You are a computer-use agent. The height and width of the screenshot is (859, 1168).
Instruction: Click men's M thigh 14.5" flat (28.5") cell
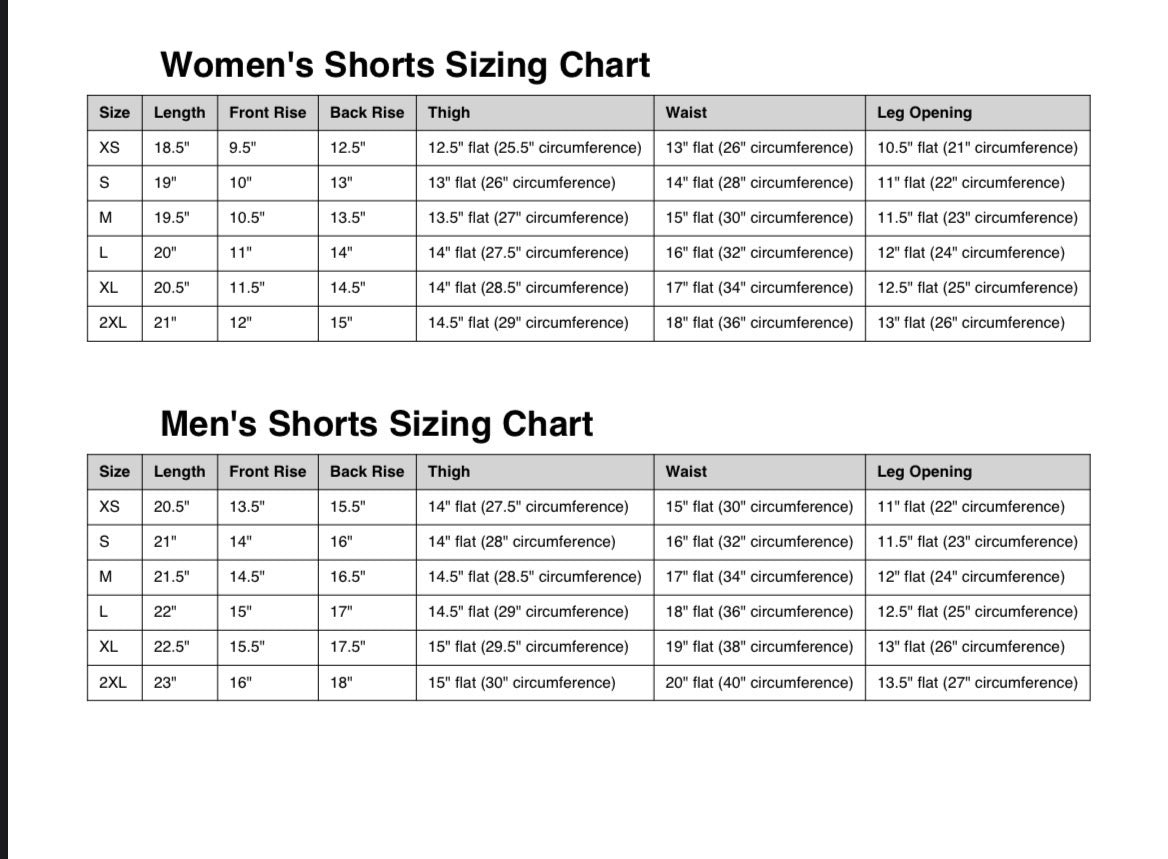click(x=535, y=577)
